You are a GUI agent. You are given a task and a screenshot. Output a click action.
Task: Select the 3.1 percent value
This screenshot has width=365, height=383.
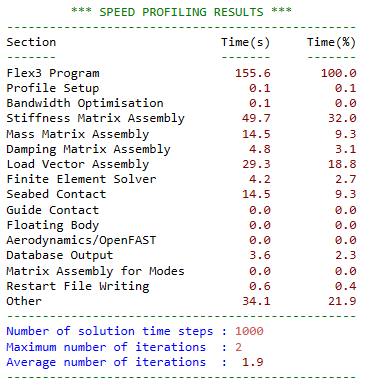[346, 149]
